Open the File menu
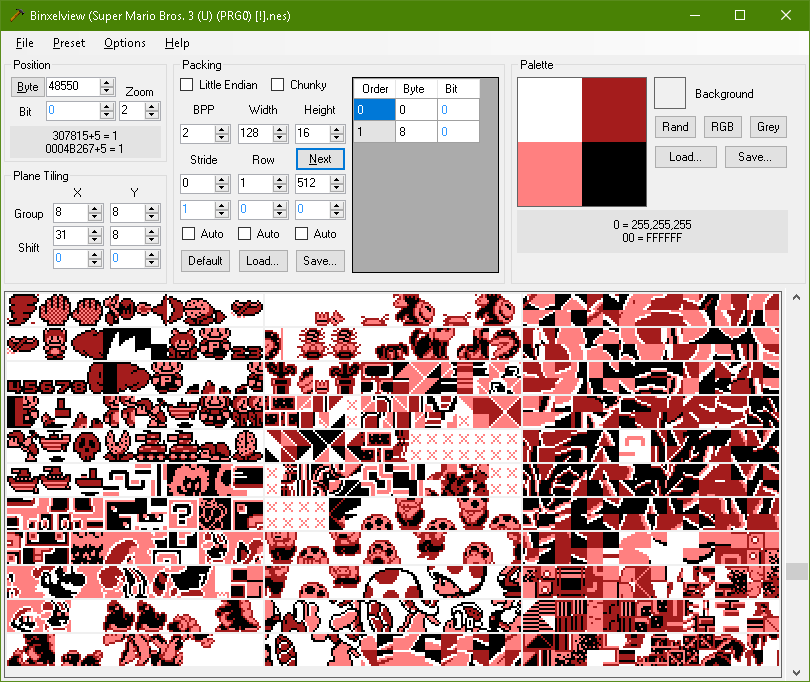 pyautogui.click(x=24, y=43)
